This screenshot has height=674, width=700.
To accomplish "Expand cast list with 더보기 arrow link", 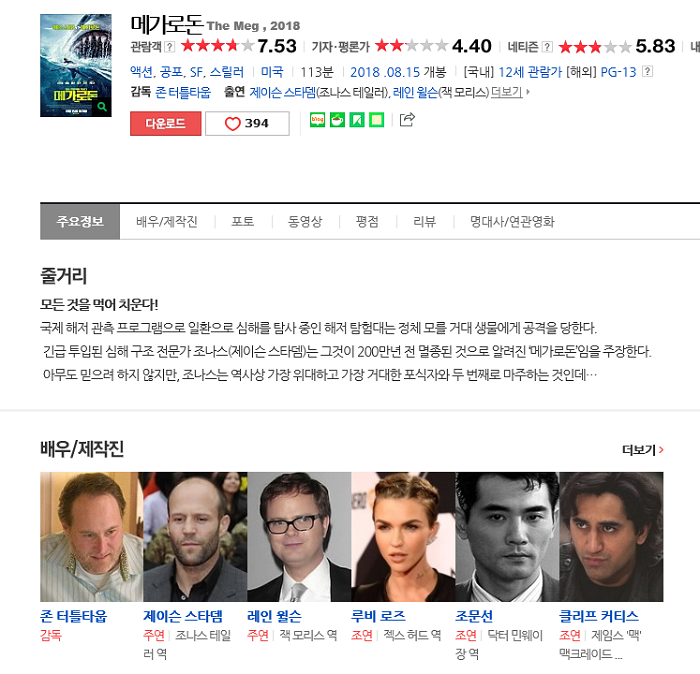I will click(x=509, y=92).
